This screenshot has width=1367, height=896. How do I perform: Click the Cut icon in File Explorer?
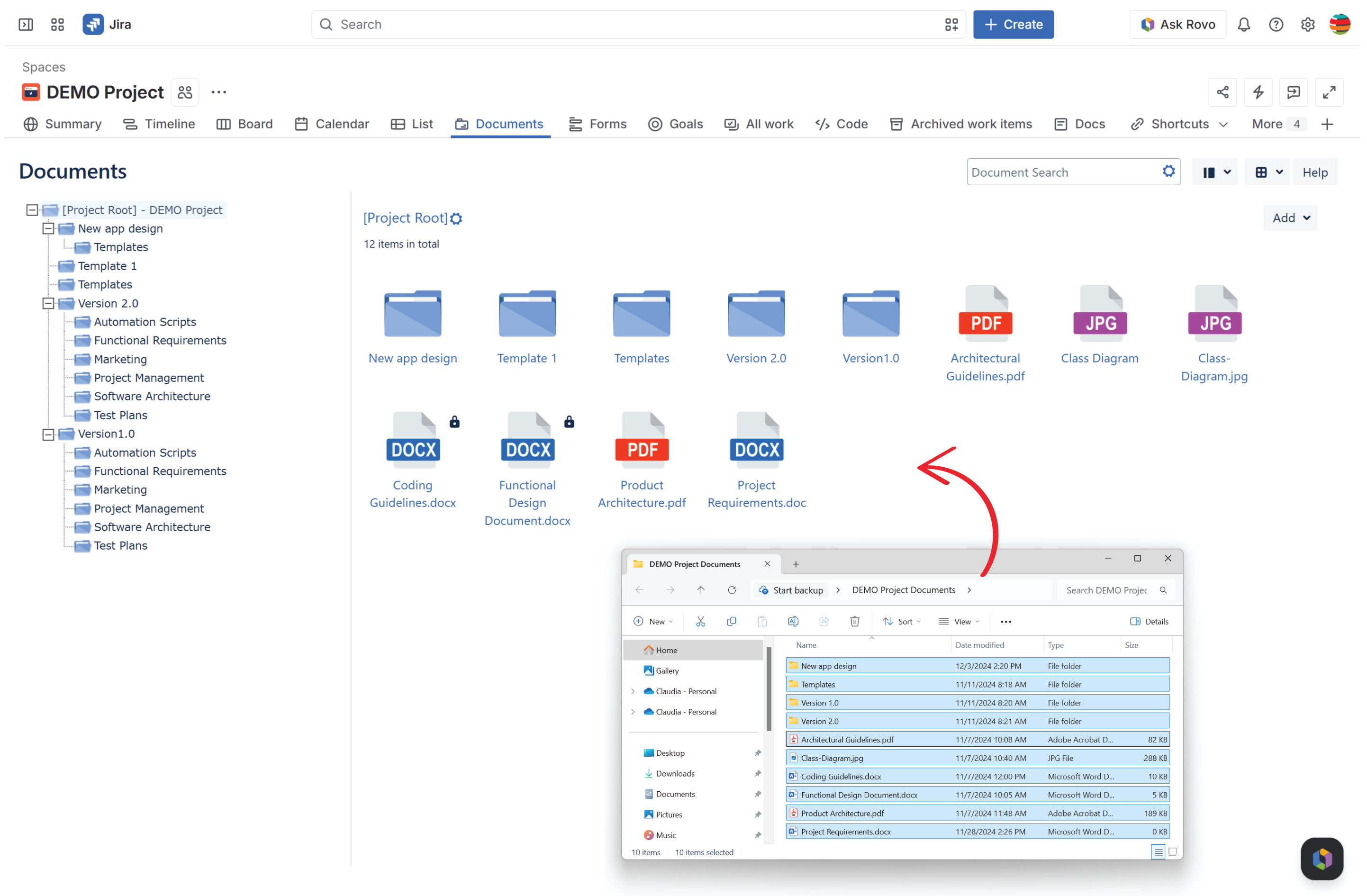point(700,621)
